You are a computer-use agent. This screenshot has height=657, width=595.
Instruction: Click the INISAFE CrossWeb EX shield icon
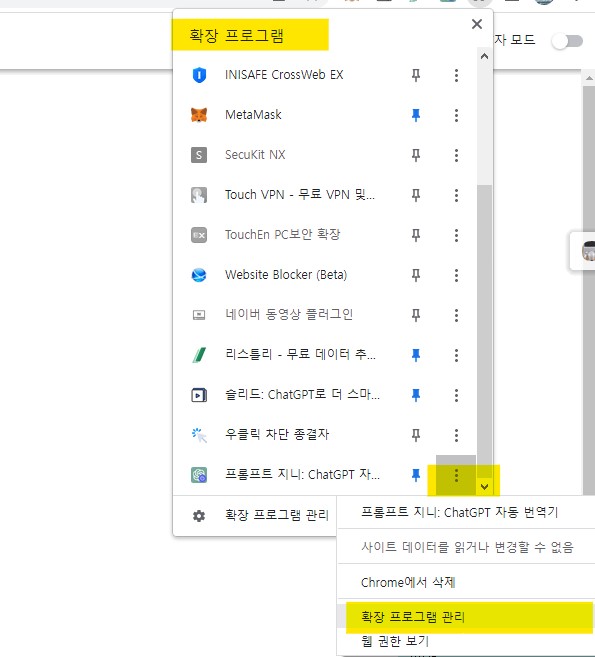[x=199, y=75]
